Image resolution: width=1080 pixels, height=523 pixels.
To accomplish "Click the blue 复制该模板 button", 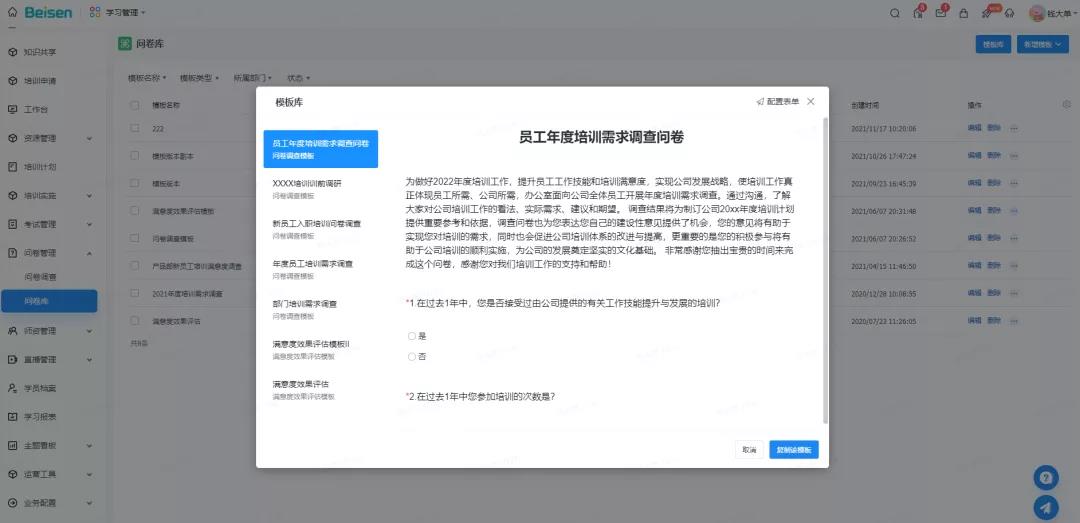I will click(793, 450).
